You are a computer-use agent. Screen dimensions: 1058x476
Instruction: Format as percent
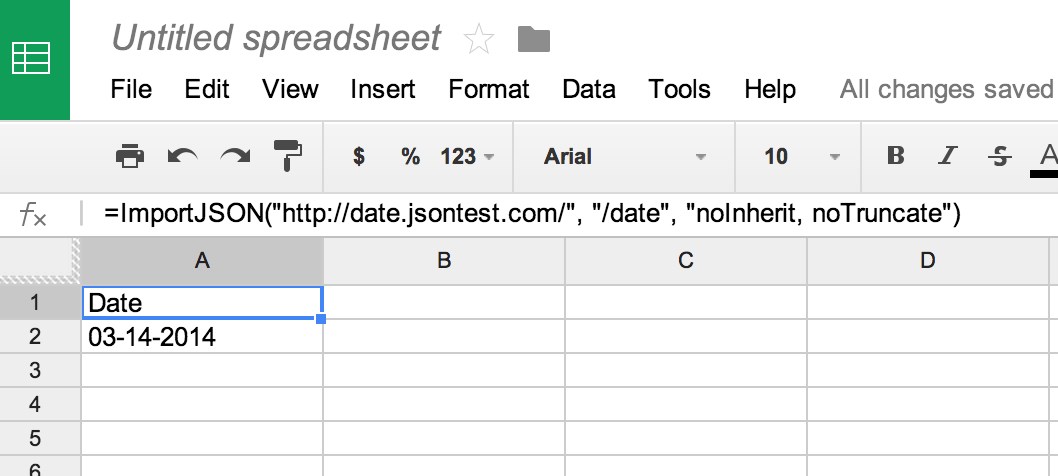[x=410, y=156]
